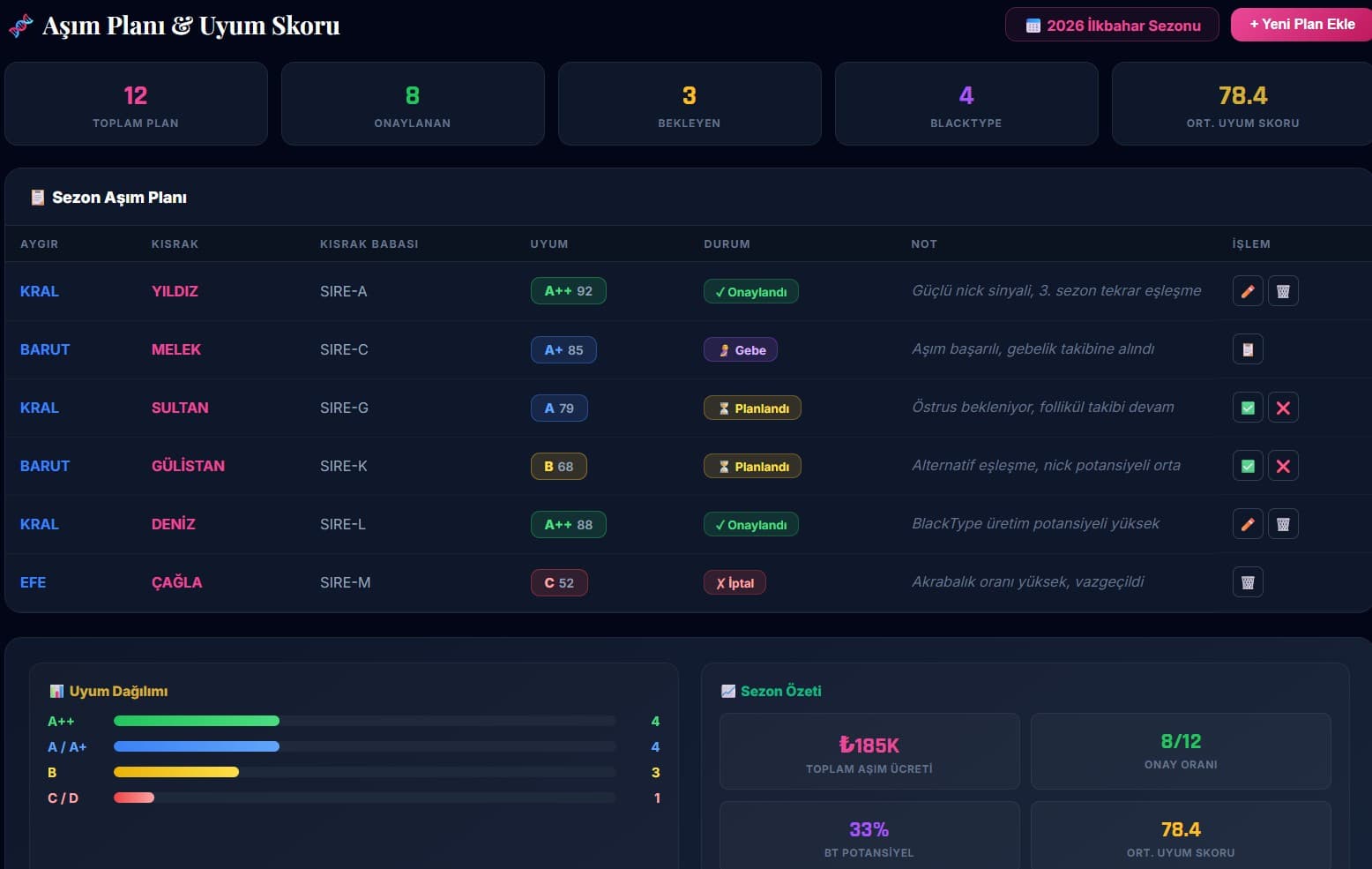Select the Bekleyen stat card
The image size is (1372, 869).
(689, 104)
